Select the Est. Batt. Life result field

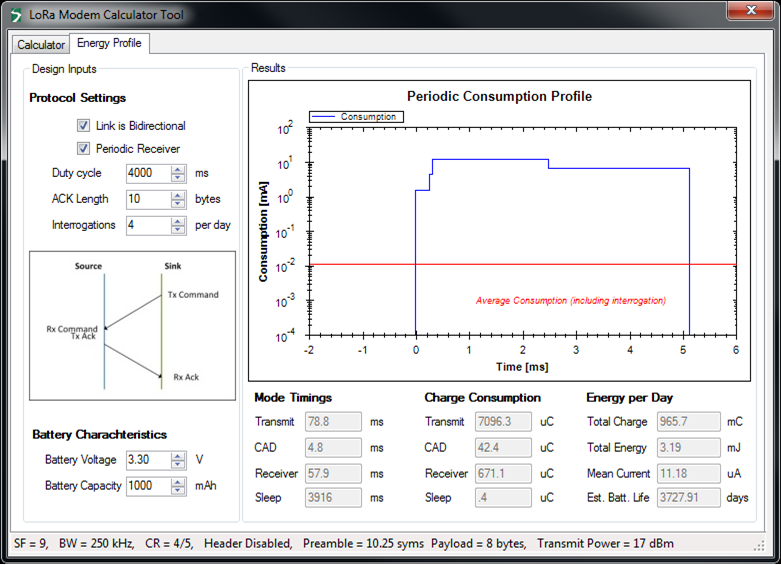click(x=686, y=497)
